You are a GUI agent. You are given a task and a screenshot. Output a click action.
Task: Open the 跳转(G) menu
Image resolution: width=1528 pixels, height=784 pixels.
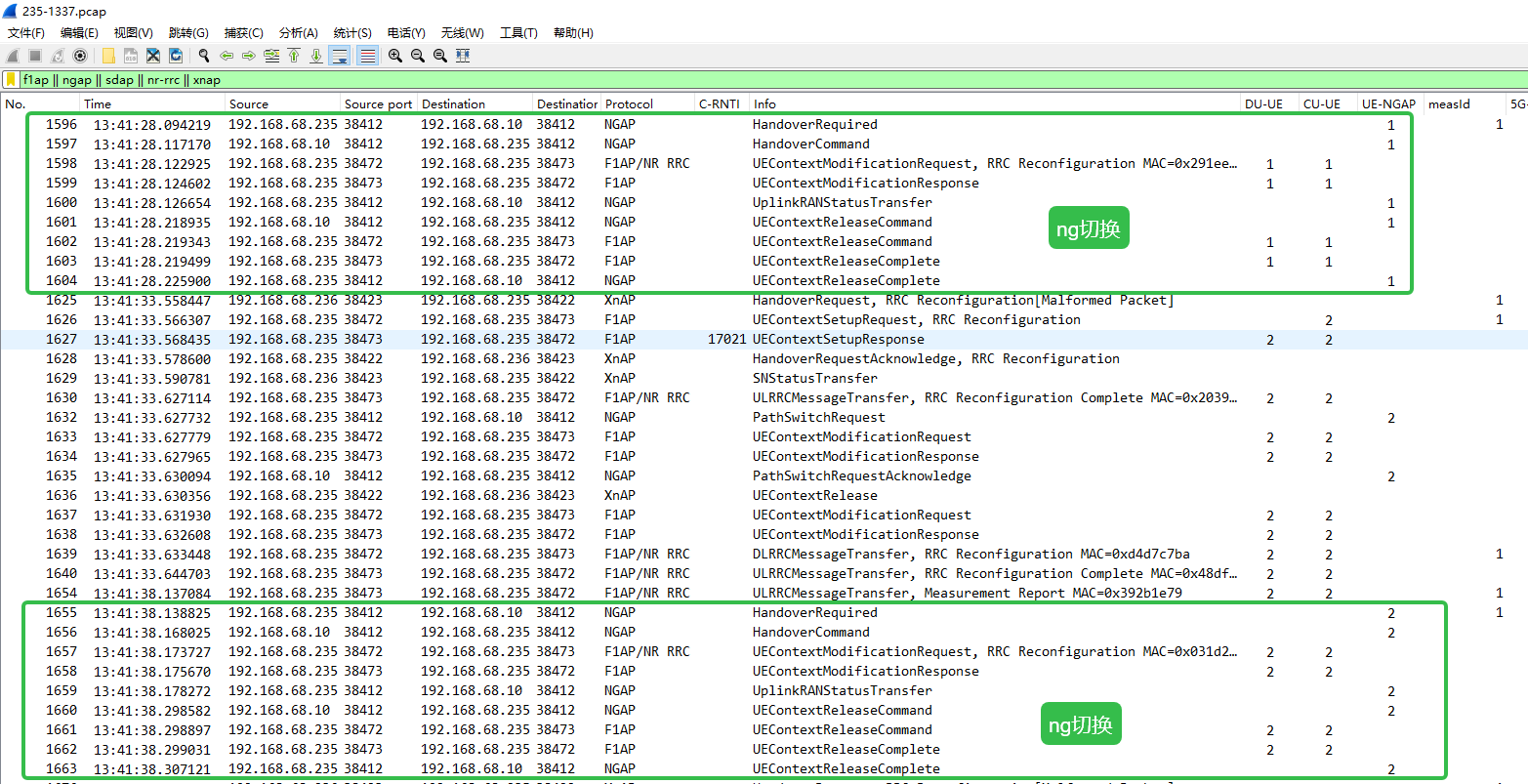[x=188, y=33]
